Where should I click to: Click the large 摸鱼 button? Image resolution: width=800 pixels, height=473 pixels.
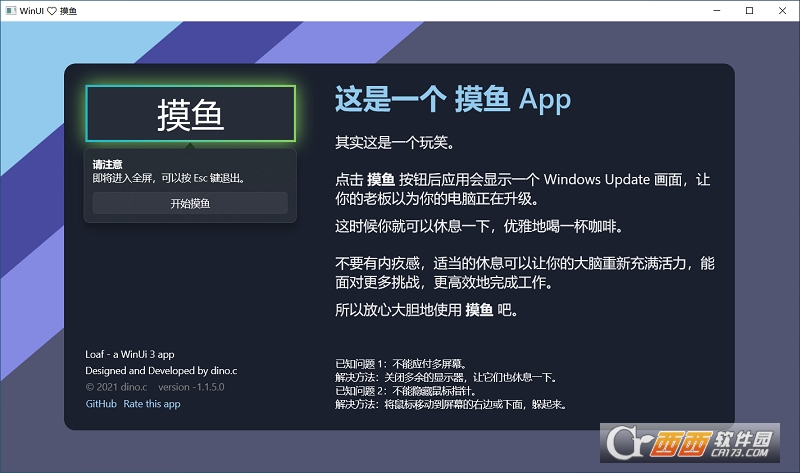(190, 113)
